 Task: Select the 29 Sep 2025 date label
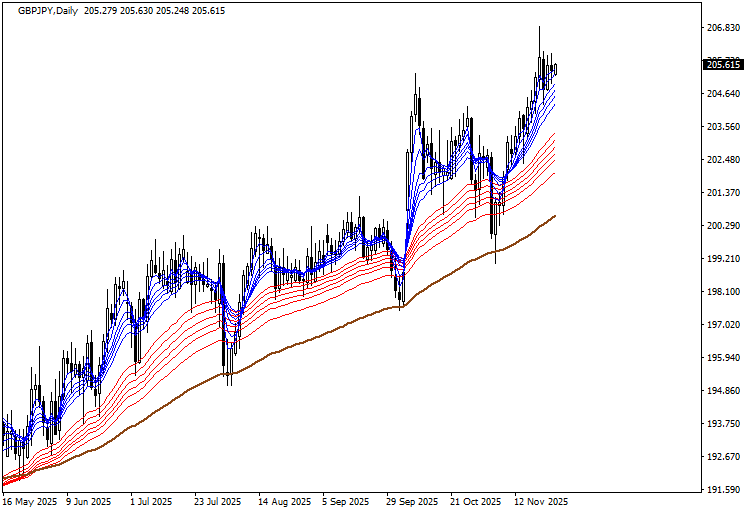[412, 502]
